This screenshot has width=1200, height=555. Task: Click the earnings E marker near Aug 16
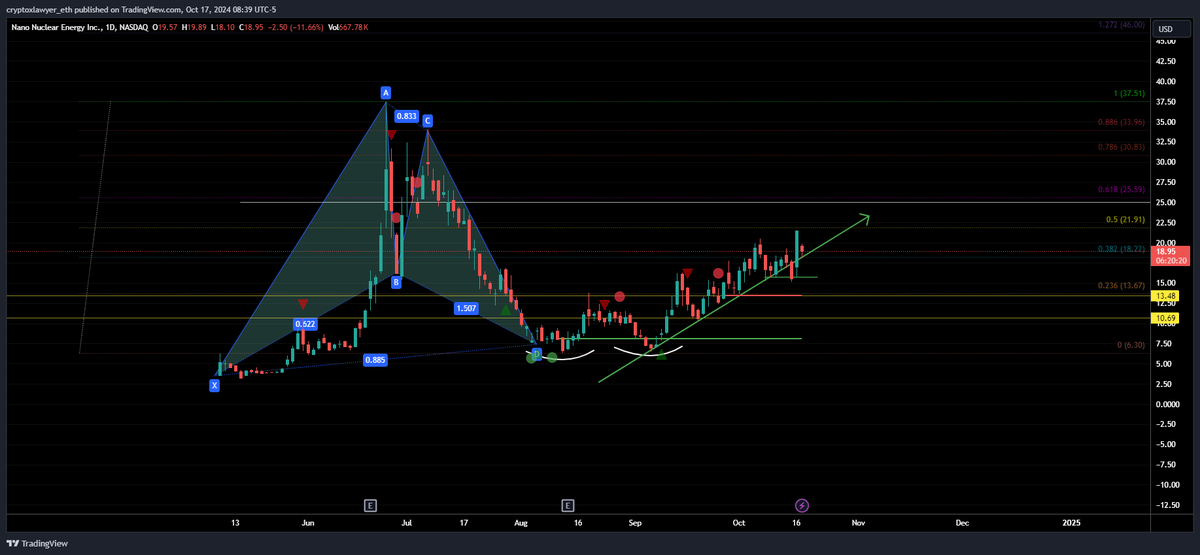tap(567, 505)
